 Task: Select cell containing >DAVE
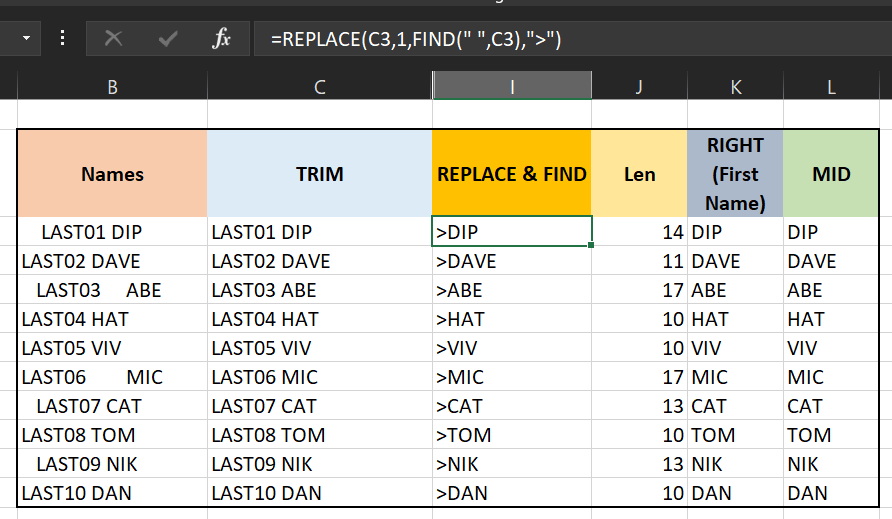511,261
